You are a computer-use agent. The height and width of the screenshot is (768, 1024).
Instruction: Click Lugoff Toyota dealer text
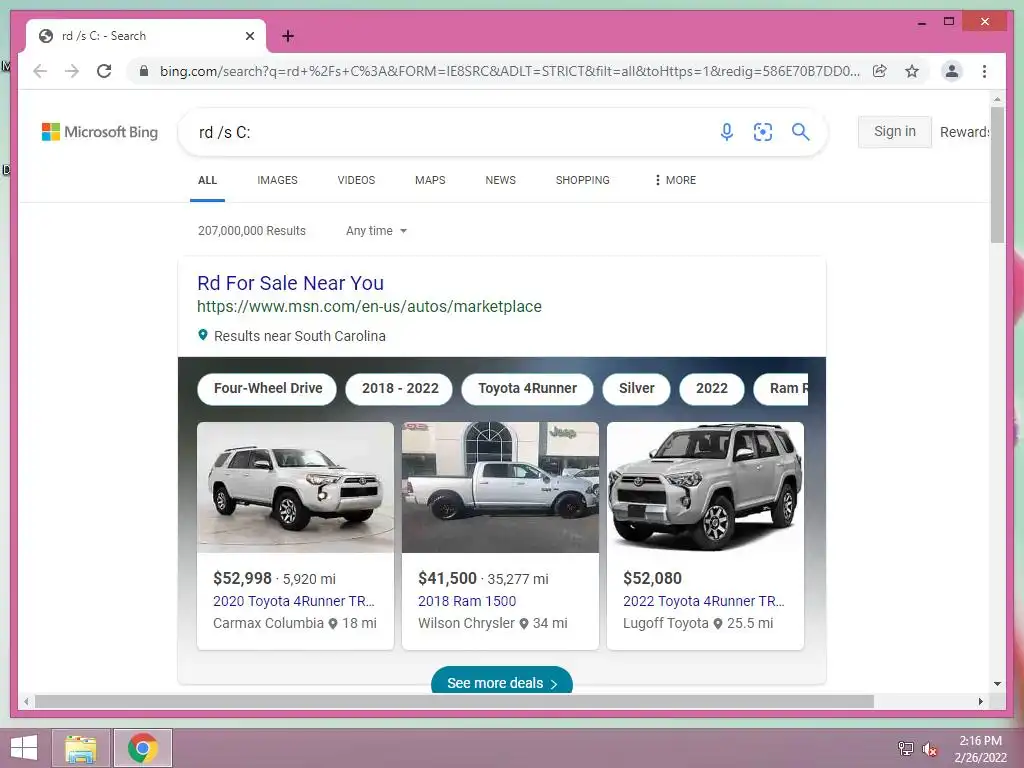pos(665,623)
